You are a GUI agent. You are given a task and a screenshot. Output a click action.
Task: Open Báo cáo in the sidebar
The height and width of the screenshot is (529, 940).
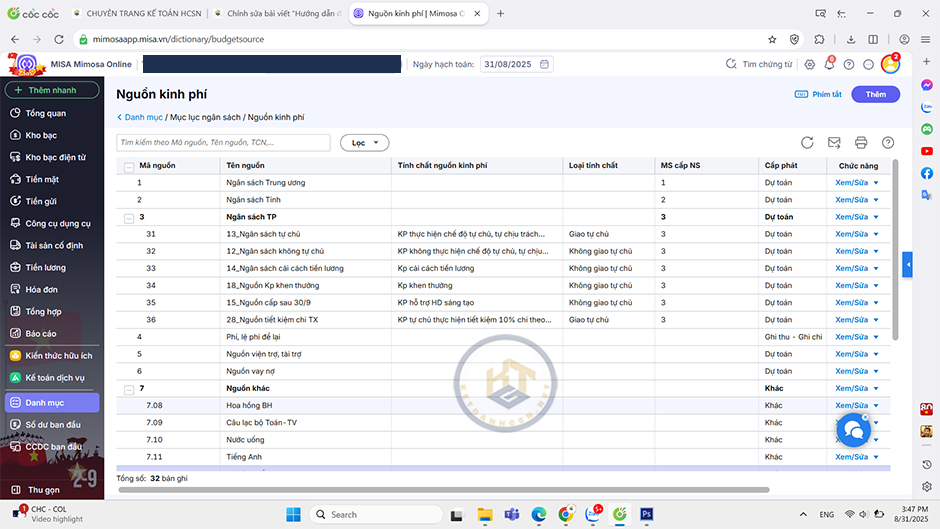(41, 333)
